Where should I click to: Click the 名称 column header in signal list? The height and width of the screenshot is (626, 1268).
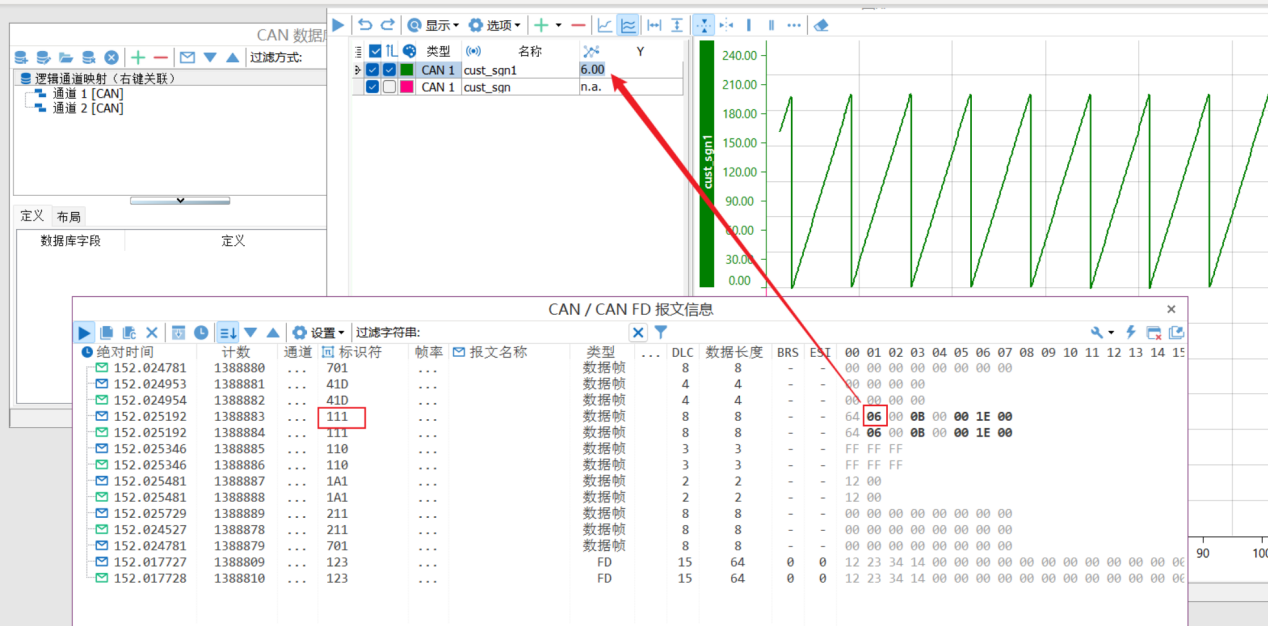tap(530, 51)
